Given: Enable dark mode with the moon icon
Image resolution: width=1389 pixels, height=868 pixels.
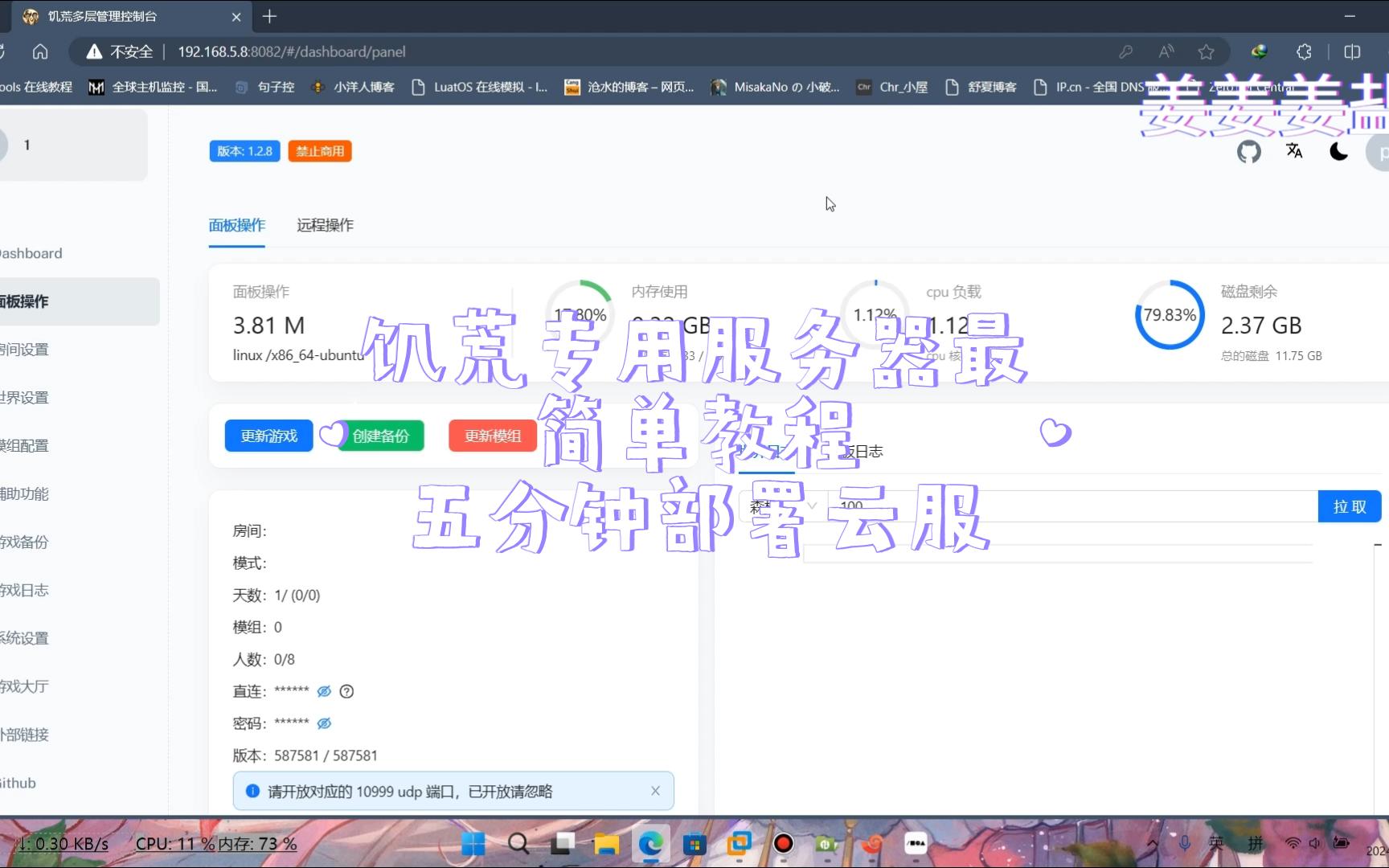Looking at the screenshot, I should click(1338, 151).
